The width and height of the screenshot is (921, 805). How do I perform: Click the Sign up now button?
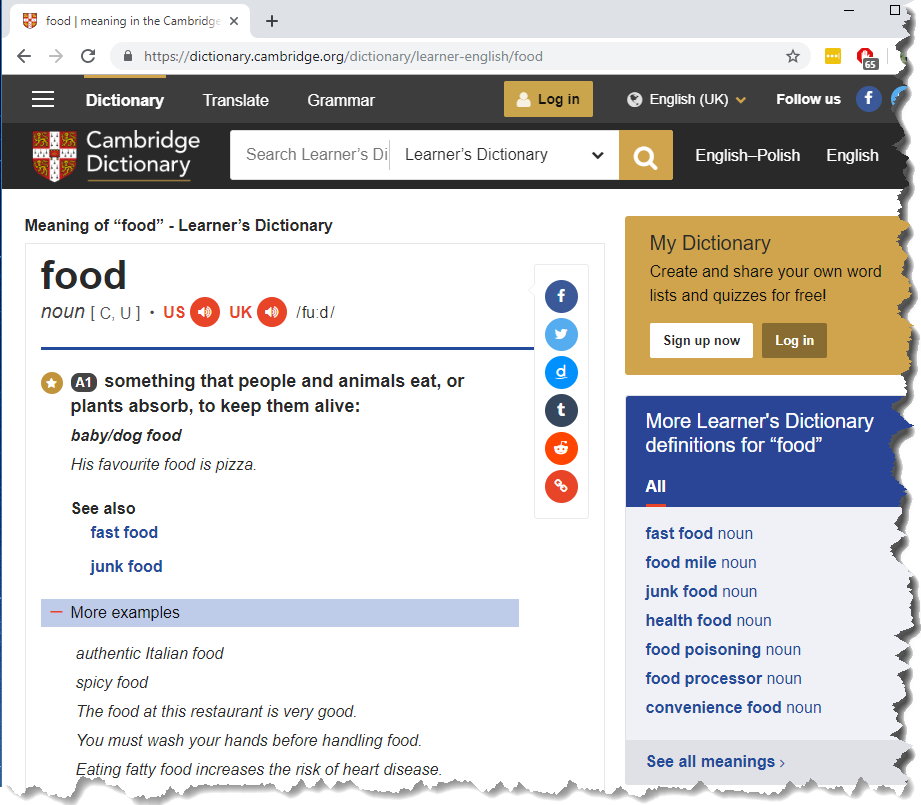[701, 340]
